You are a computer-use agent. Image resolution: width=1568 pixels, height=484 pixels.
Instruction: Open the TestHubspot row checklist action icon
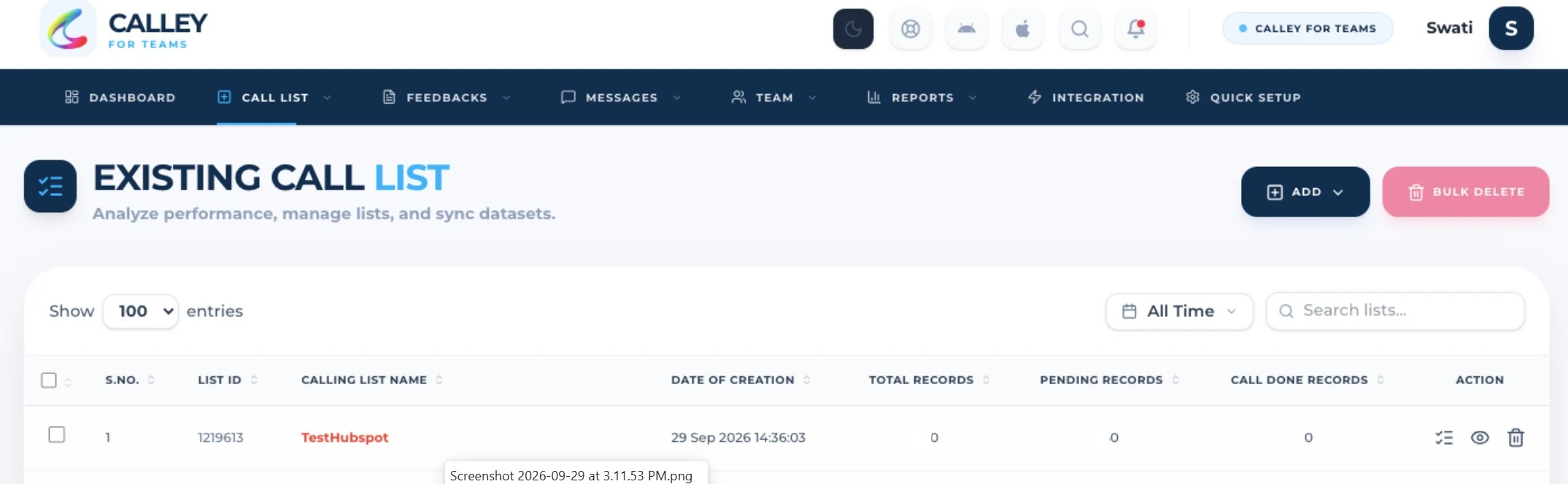[x=1444, y=437]
